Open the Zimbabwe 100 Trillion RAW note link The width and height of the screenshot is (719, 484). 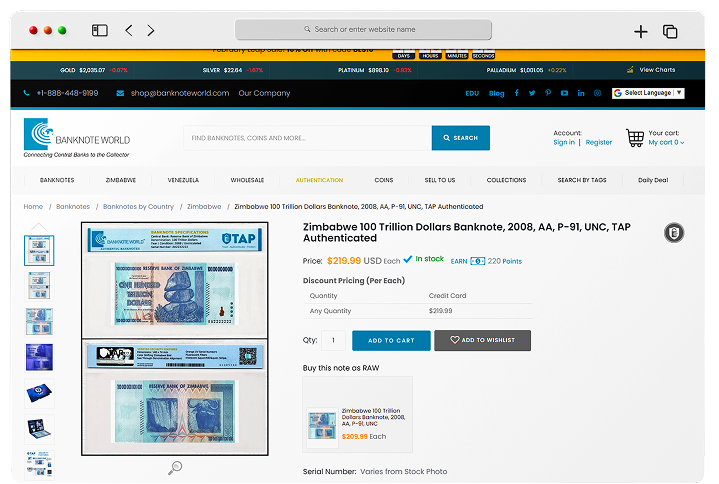tap(373, 417)
